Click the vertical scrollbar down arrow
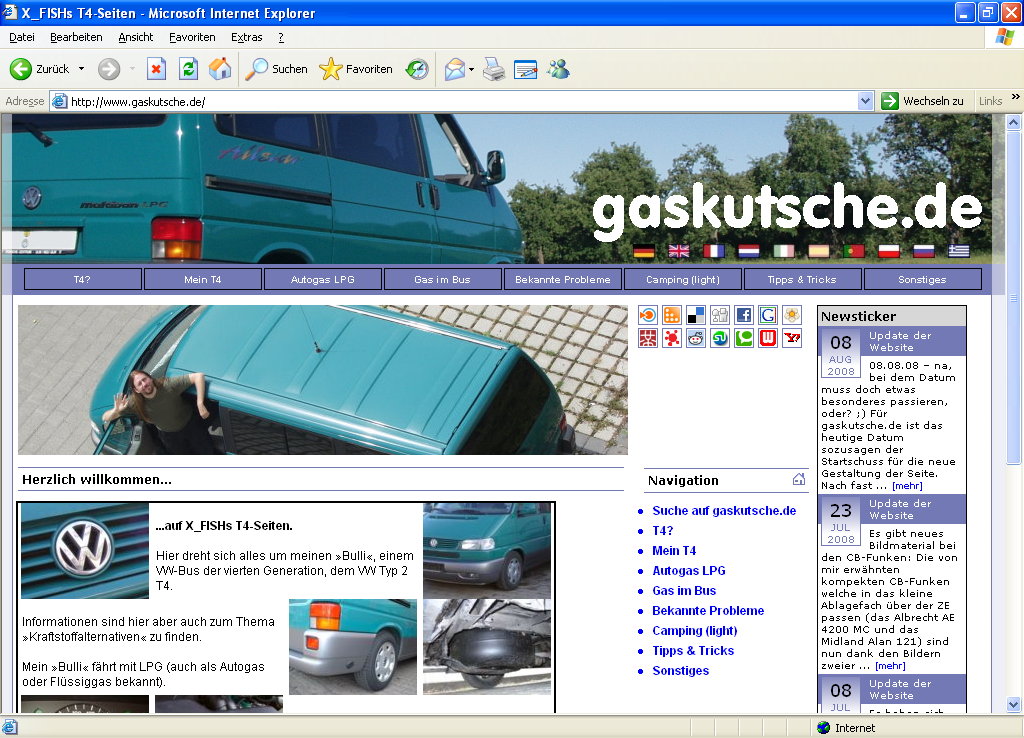Viewport: 1024px width, 738px height. coord(1014,705)
